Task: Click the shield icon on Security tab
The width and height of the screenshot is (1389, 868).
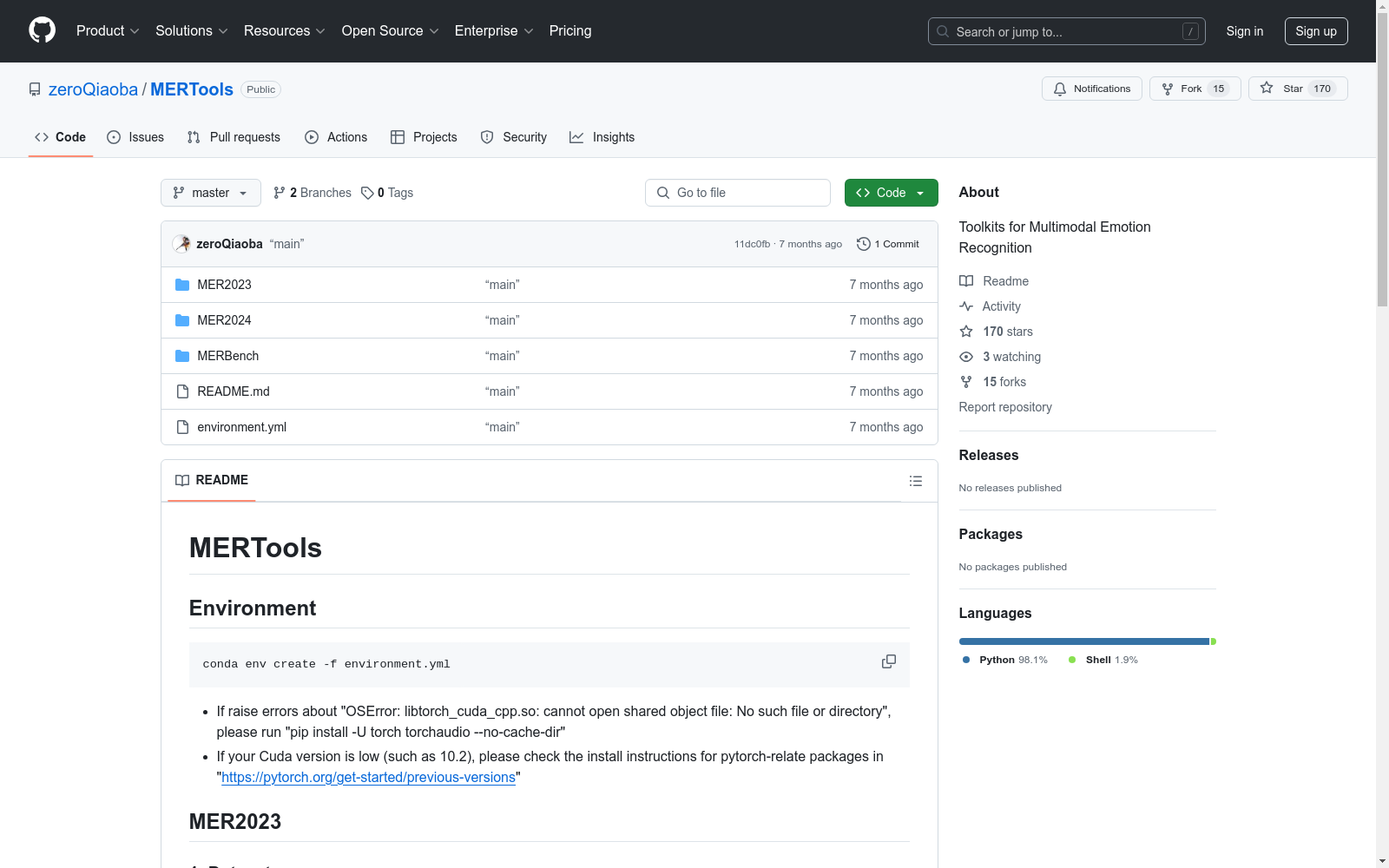Action: [x=487, y=137]
